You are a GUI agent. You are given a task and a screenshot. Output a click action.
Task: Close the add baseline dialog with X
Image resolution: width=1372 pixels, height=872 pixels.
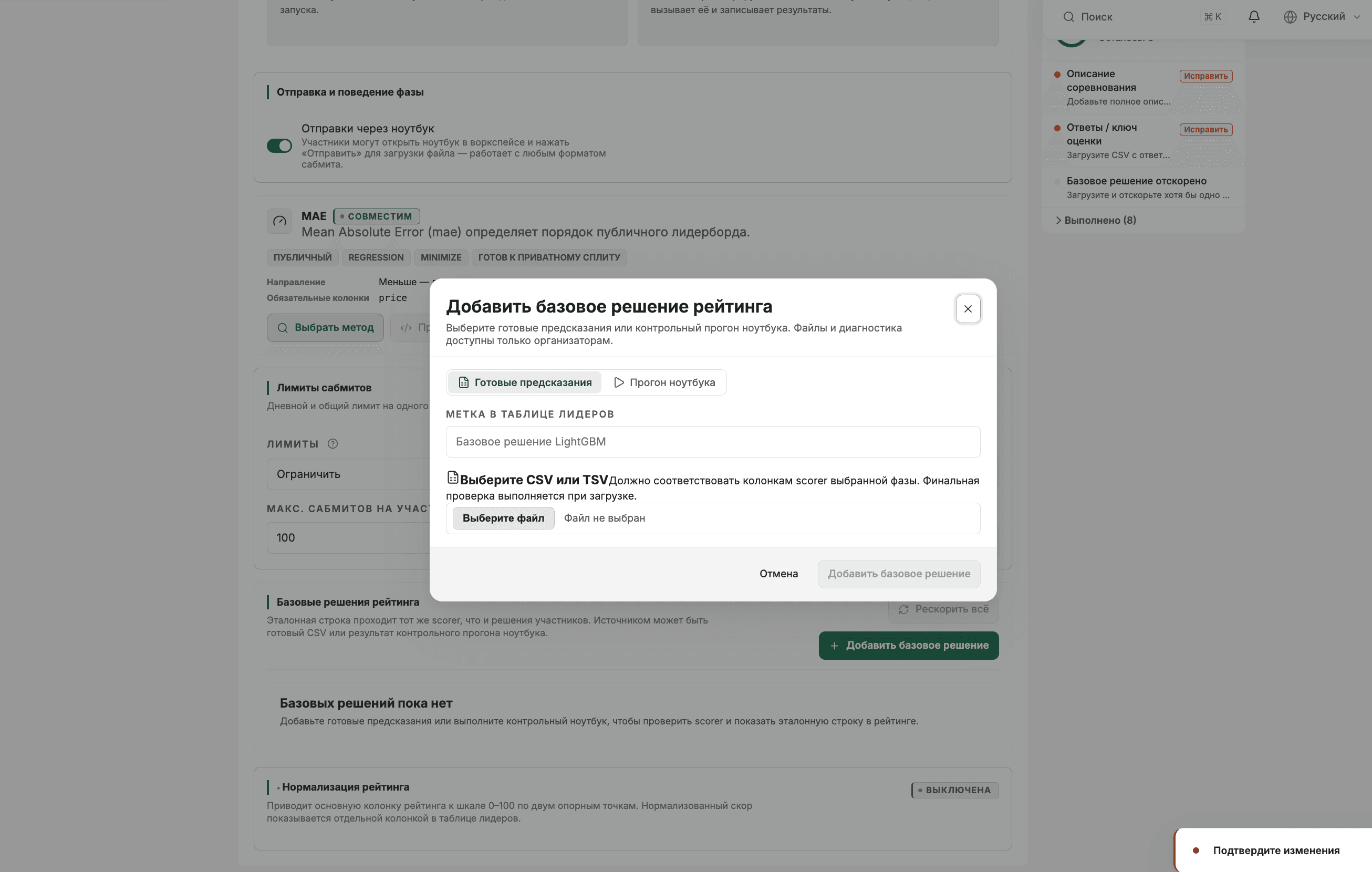click(968, 309)
